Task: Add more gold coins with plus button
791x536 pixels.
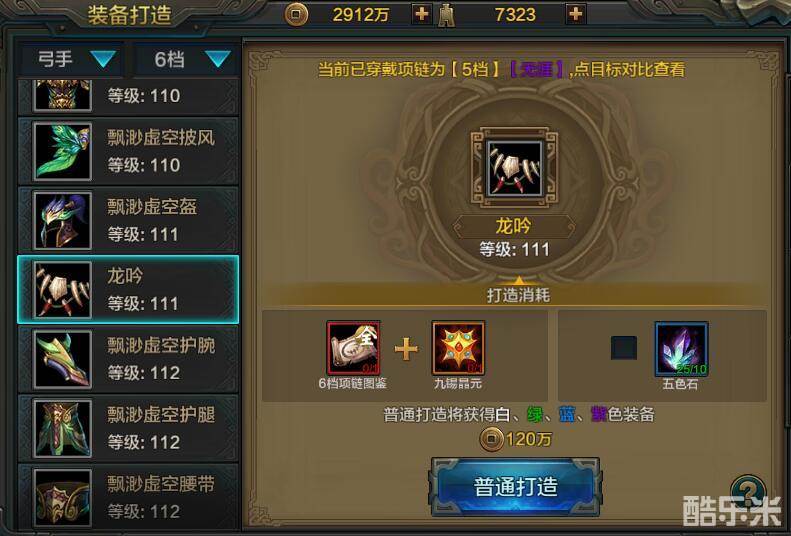Action: pyautogui.click(x=421, y=14)
